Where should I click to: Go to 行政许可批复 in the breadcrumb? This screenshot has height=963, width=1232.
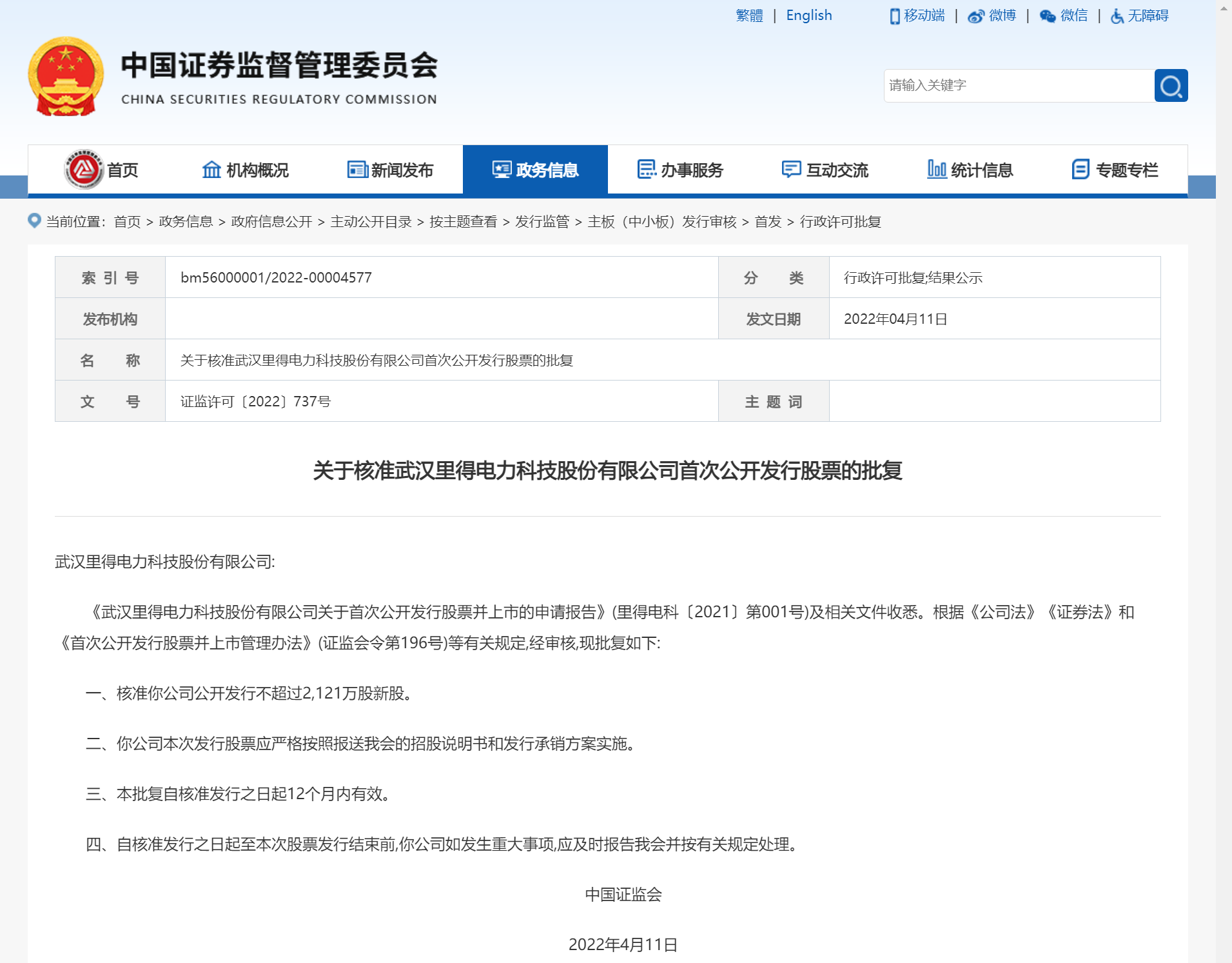(841, 222)
